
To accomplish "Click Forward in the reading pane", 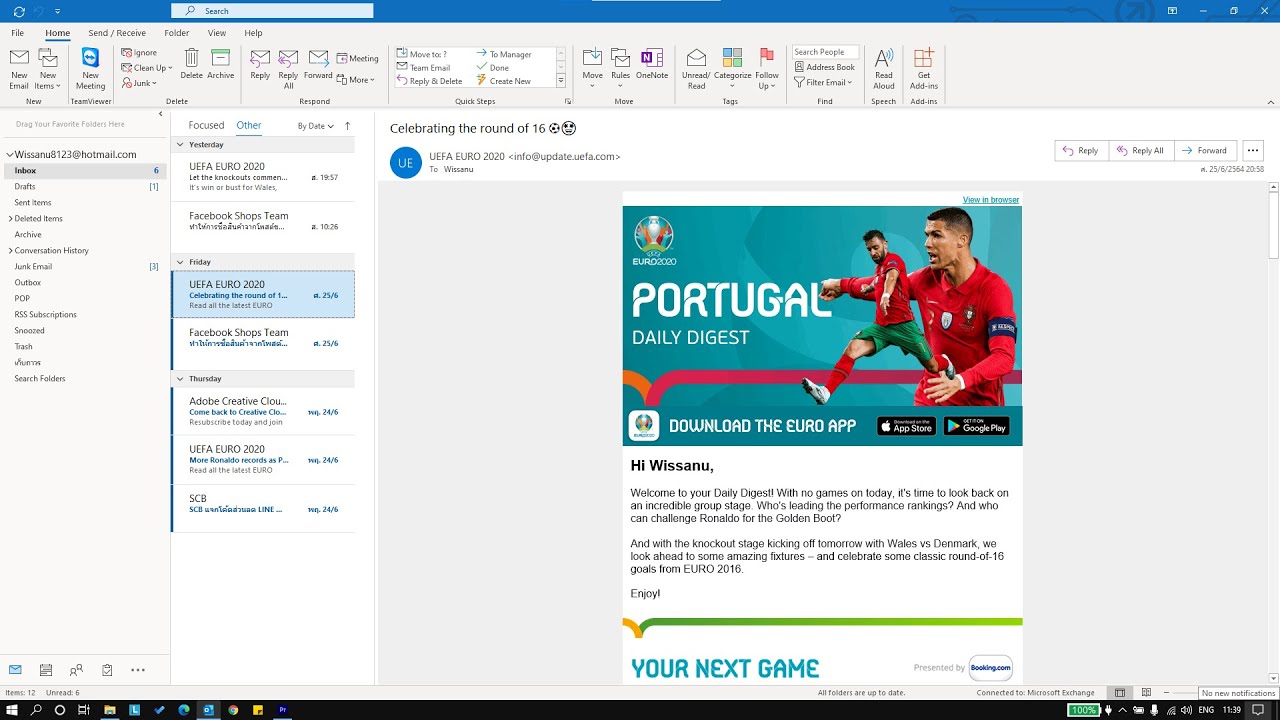I will point(1205,151).
